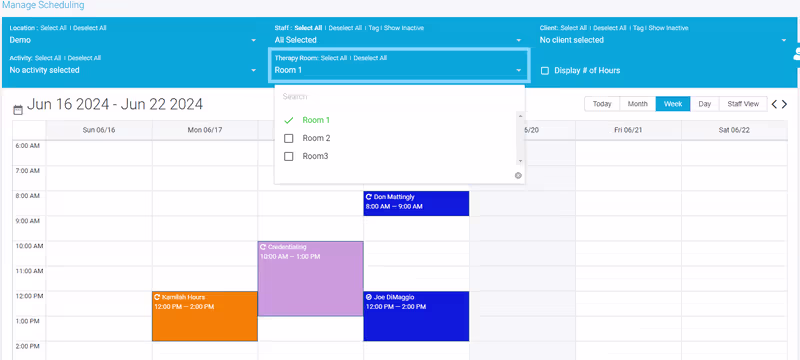Click Staff Tag link

(x=373, y=28)
